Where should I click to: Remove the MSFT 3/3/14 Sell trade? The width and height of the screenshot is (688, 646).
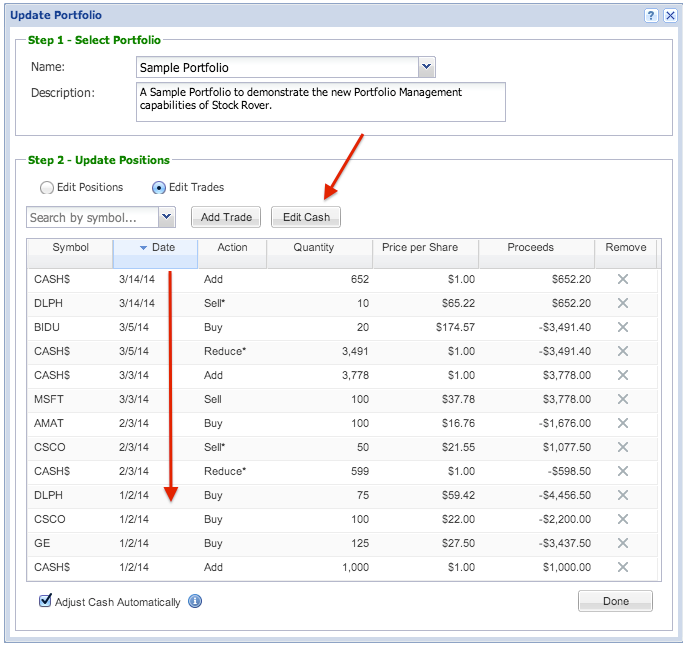tap(623, 399)
